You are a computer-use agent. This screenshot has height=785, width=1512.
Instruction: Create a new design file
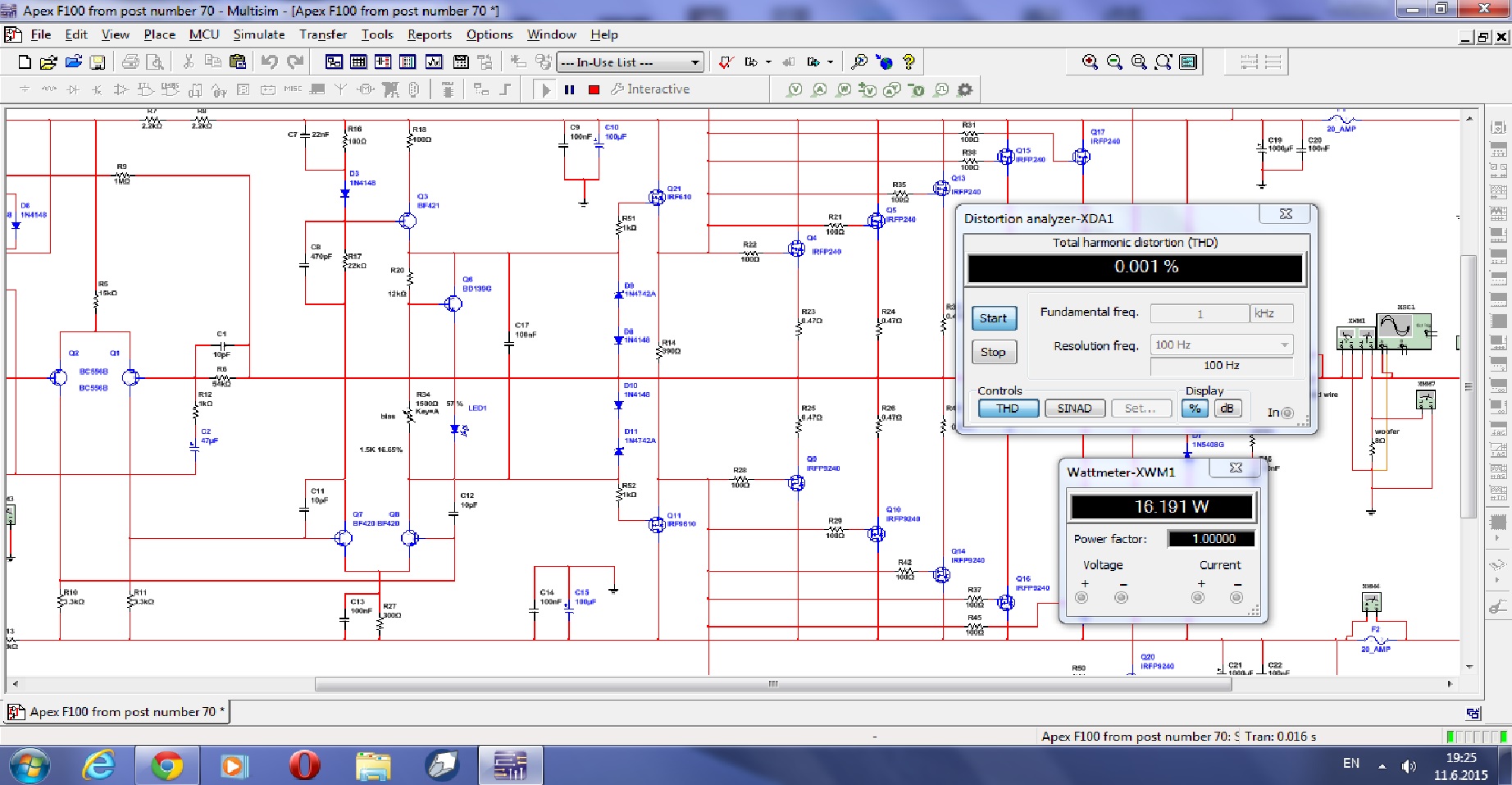click(x=25, y=62)
